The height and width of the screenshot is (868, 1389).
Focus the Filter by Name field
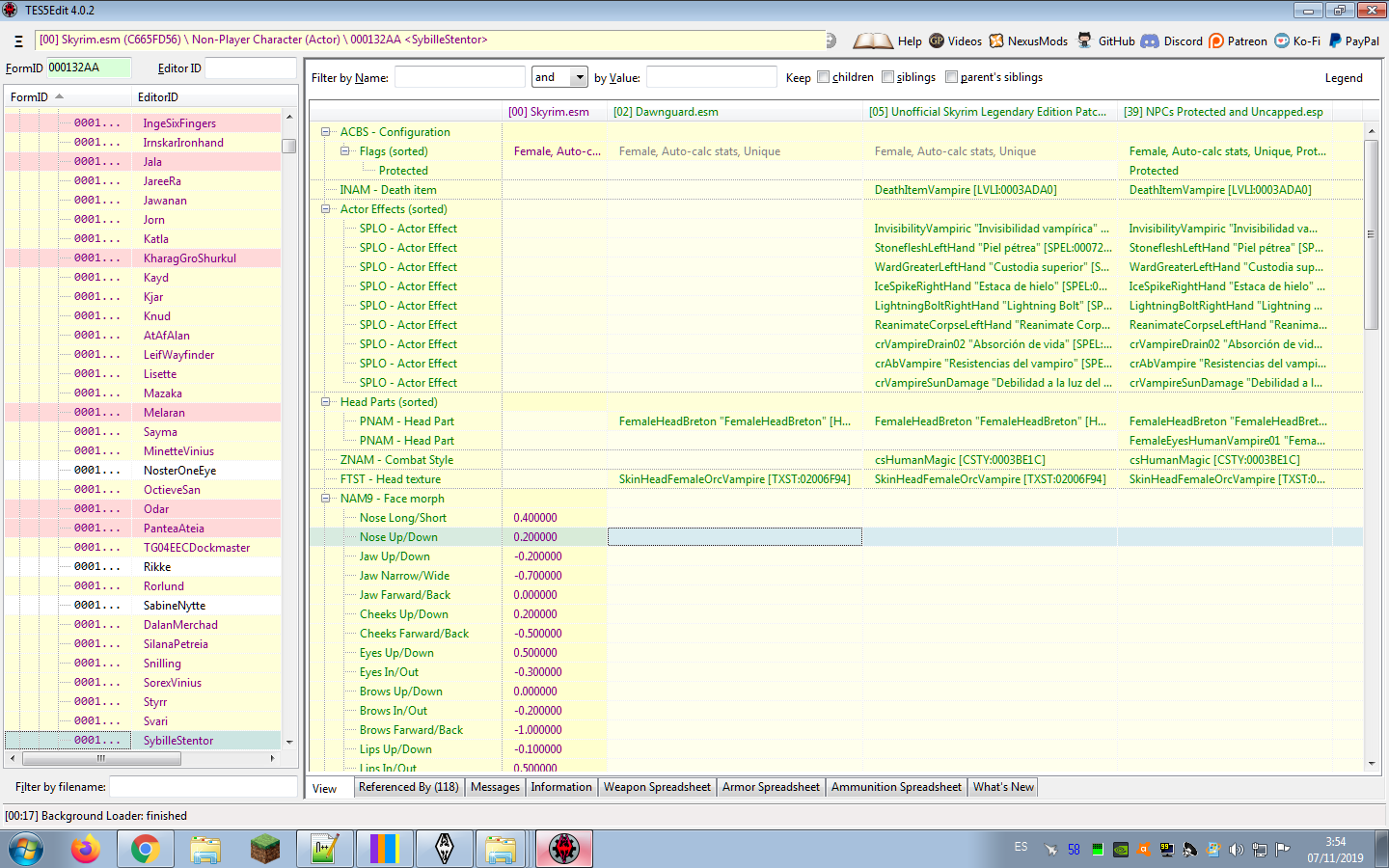[x=459, y=77]
